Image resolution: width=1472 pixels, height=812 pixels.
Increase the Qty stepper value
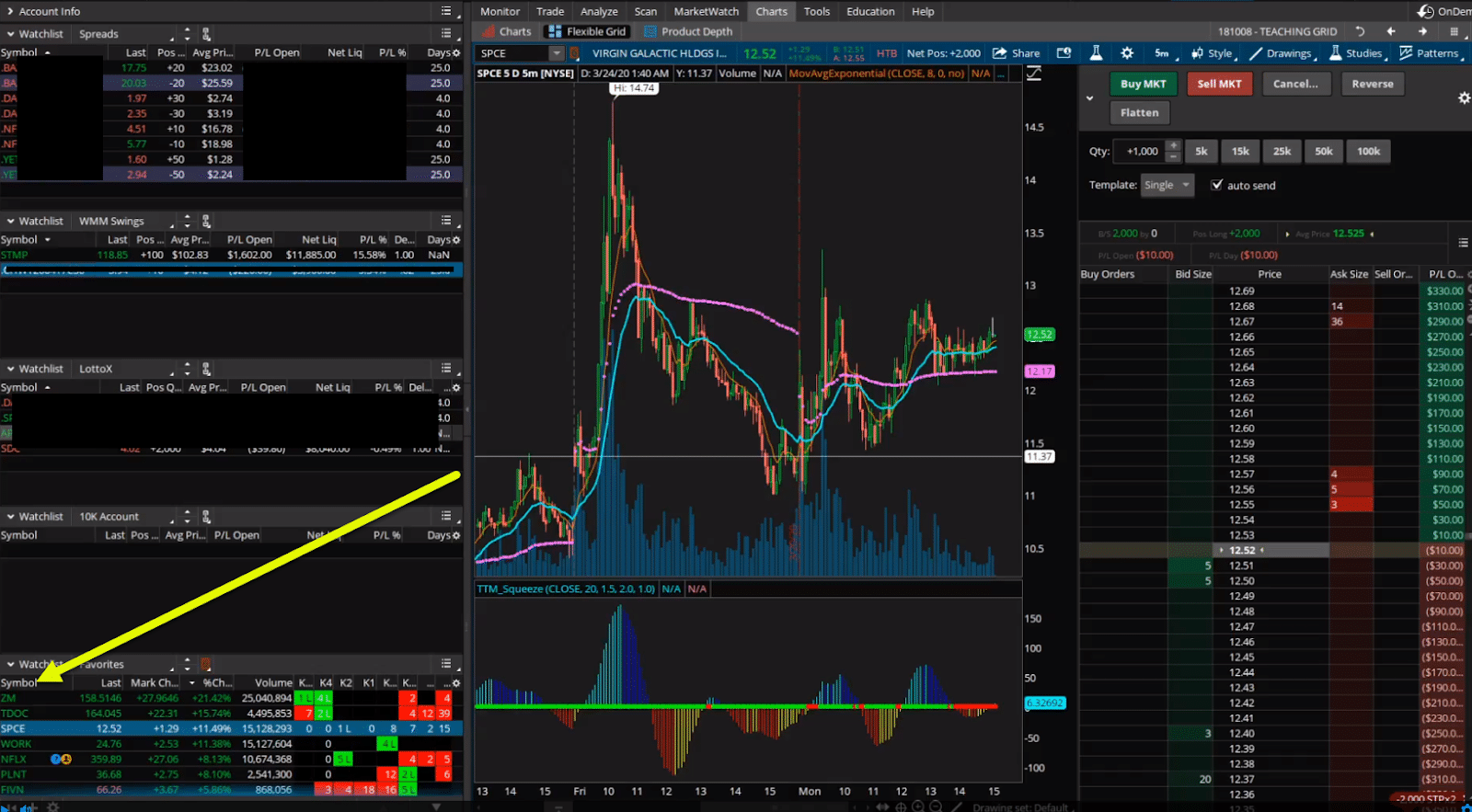tap(1173, 146)
